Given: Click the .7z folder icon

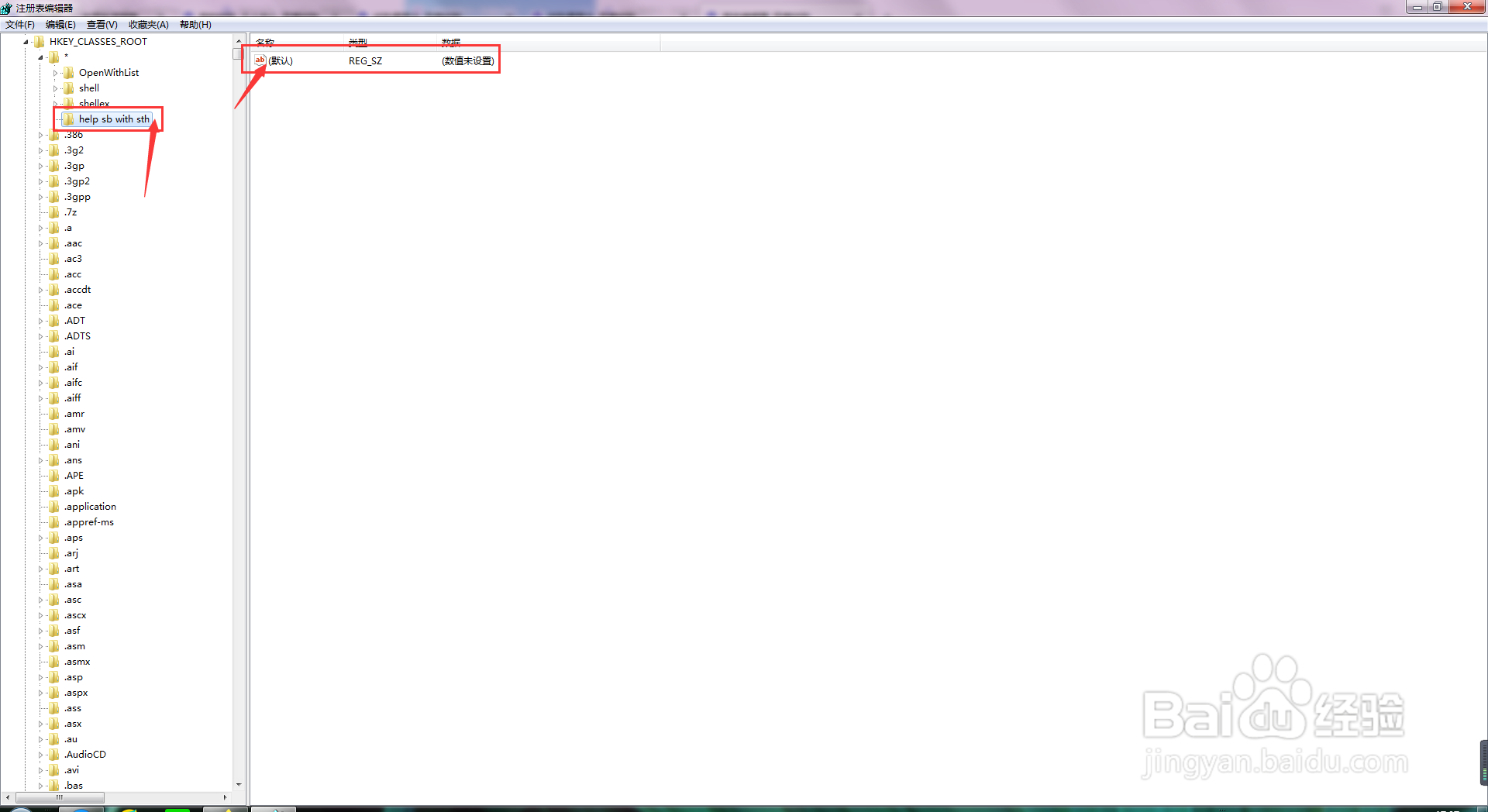Looking at the screenshot, I should (53, 212).
